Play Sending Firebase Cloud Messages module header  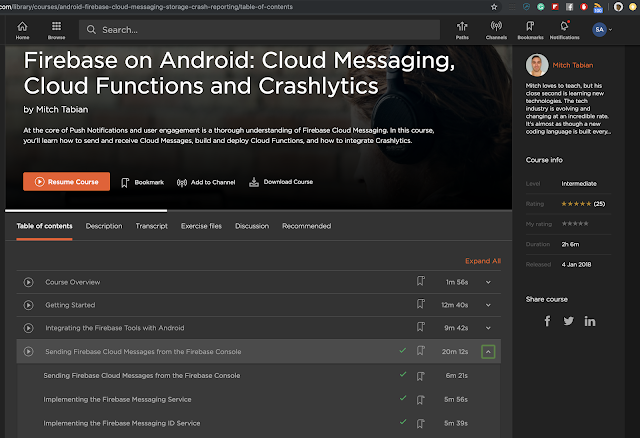(28, 351)
